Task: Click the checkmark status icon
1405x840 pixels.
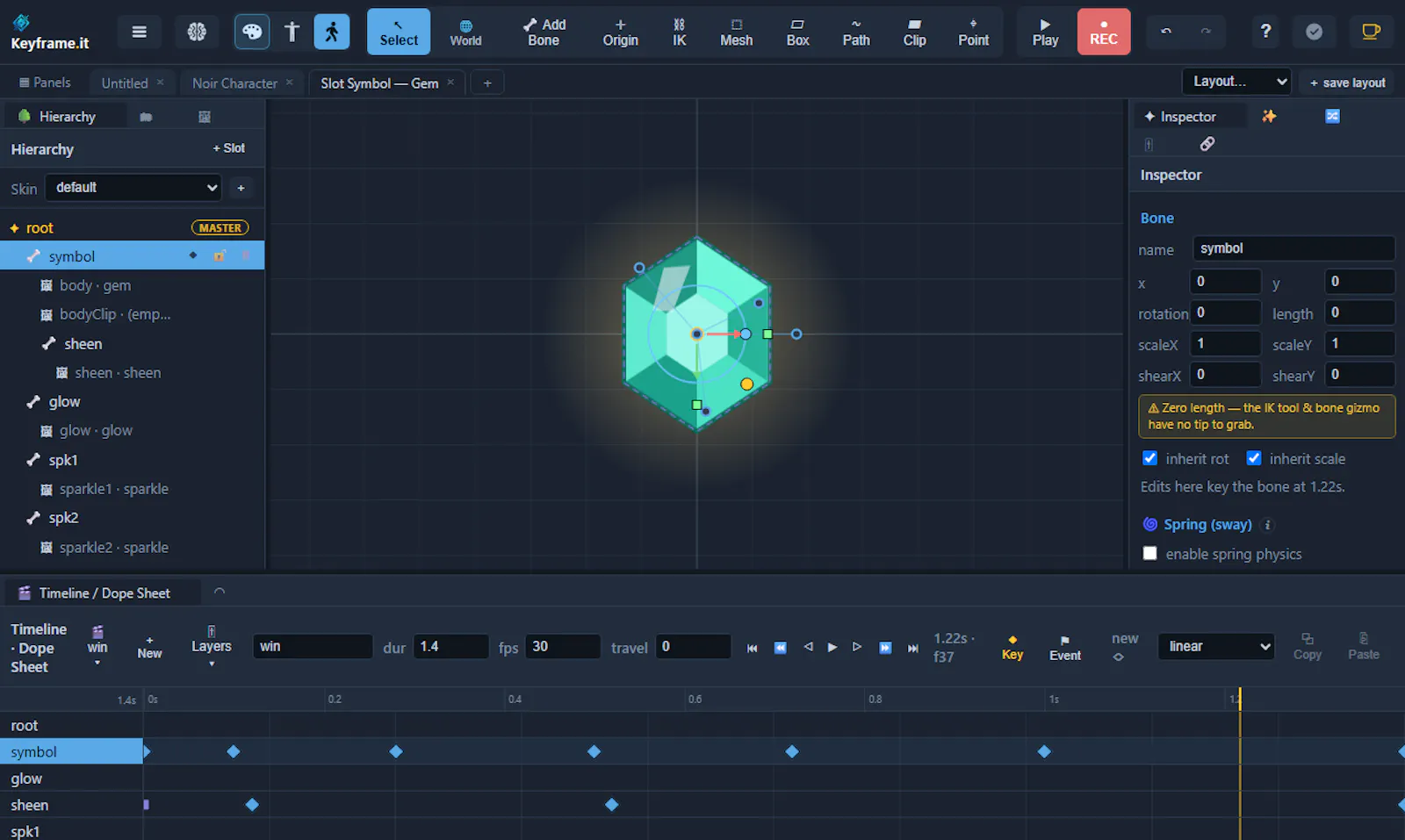Action: pyautogui.click(x=1314, y=32)
